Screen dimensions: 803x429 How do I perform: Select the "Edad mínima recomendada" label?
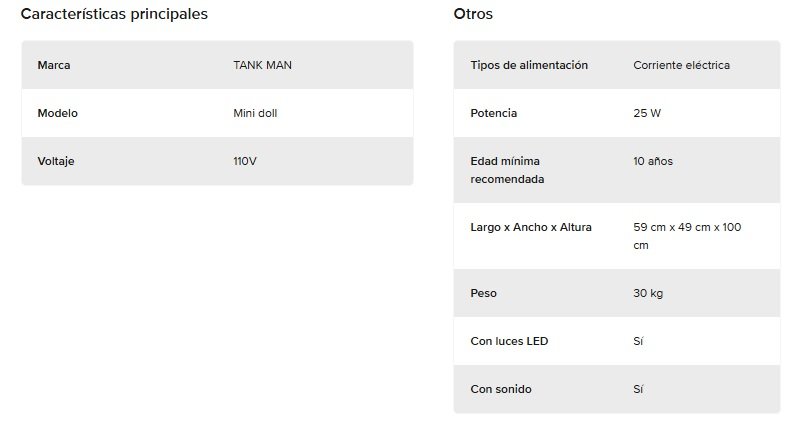(507, 170)
